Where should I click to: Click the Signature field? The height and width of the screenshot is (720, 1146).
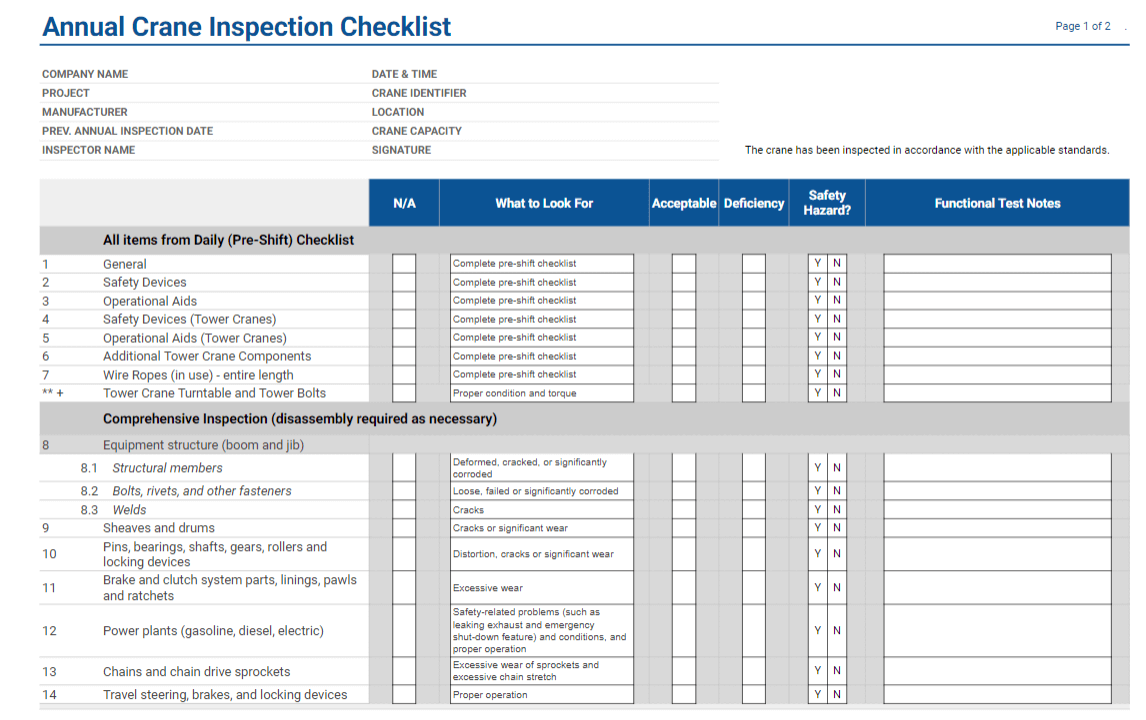[x=576, y=150]
